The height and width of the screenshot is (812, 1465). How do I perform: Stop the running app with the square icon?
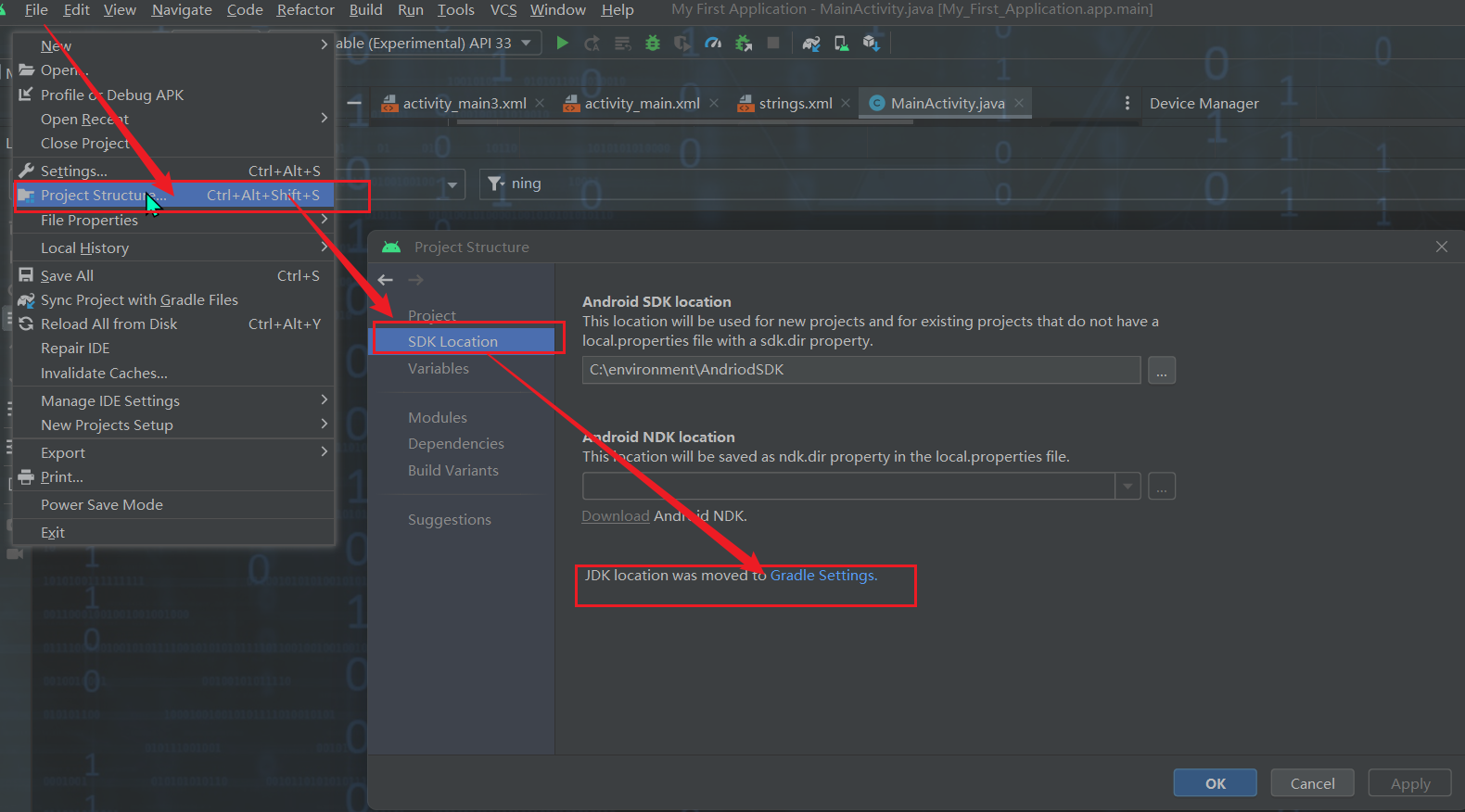(x=773, y=43)
